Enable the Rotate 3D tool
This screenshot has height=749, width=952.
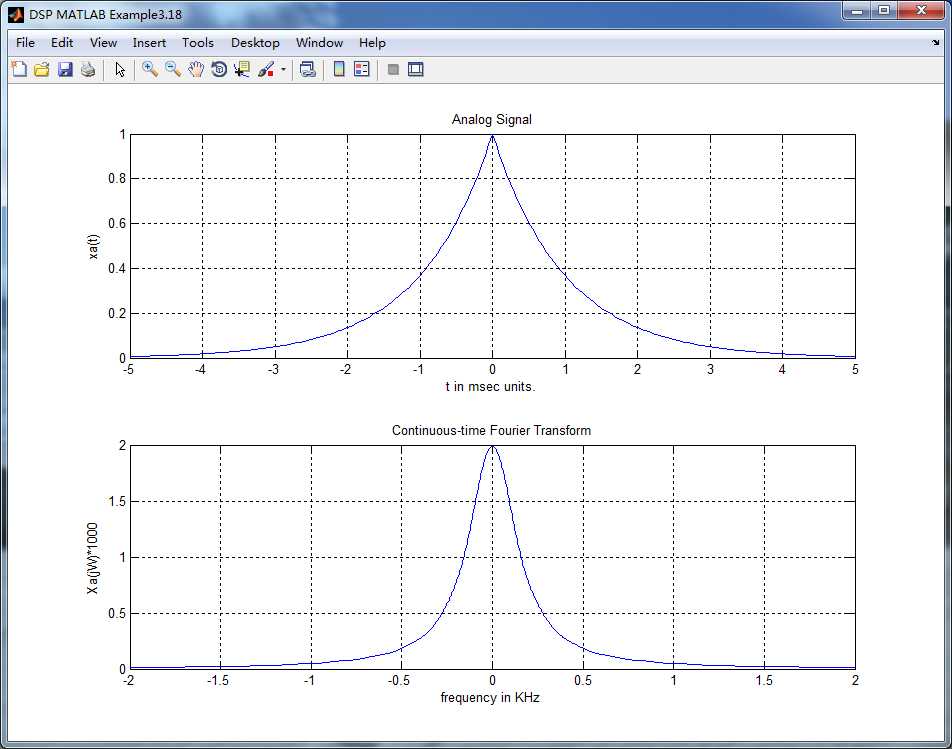pos(219,69)
